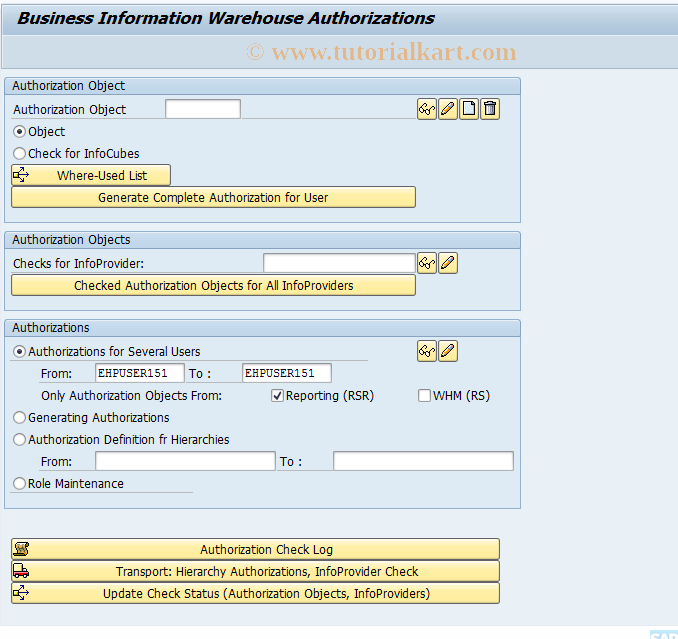The height and width of the screenshot is (639, 678).
Task: Click Display glasses icon for Authorization Object
Action: click(x=427, y=109)
